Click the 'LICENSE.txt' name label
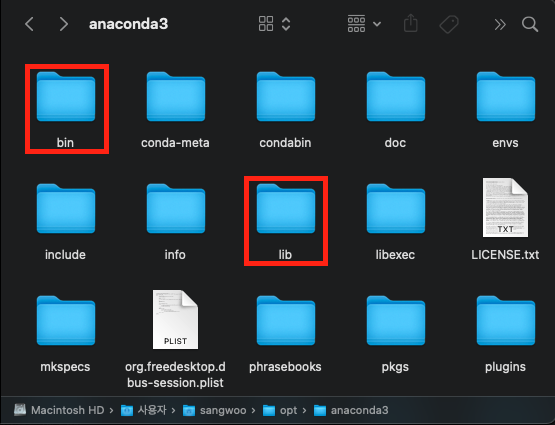The image size is (555, 425). click(x=505, y=254)
